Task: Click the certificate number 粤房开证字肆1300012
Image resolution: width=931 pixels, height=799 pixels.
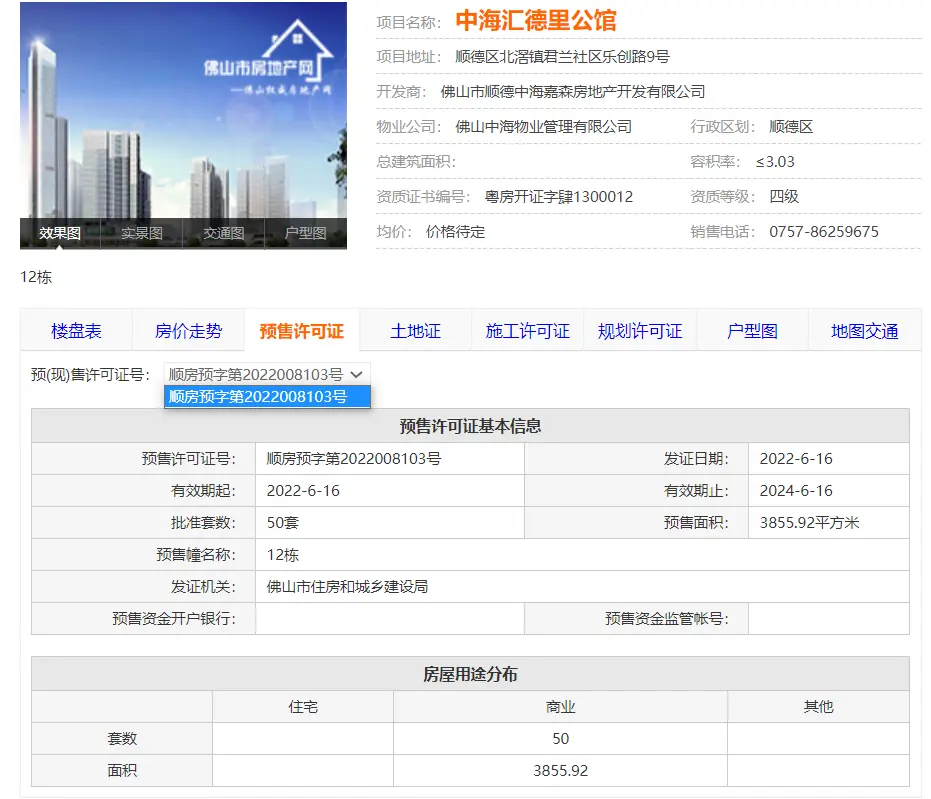Action: (559, 196)
